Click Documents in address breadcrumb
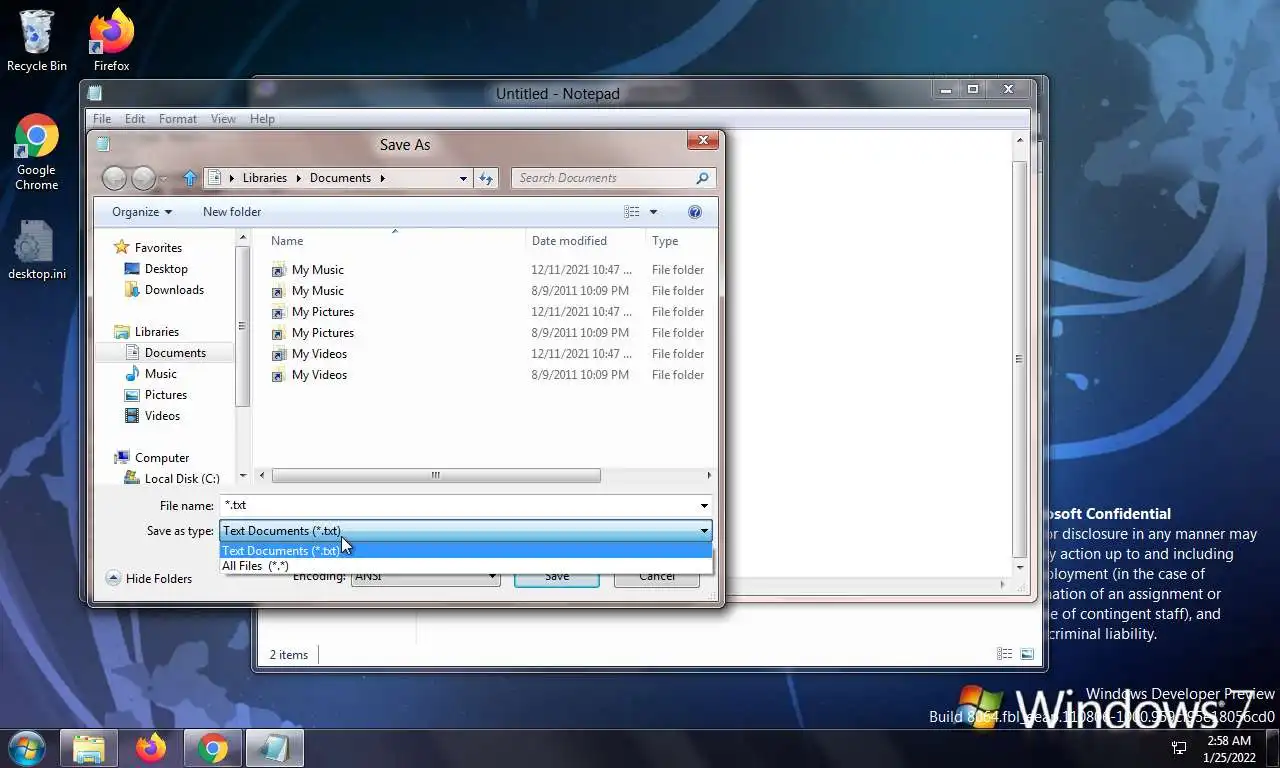The width and height of the screenshot is (1280, 768). (340, 178)
